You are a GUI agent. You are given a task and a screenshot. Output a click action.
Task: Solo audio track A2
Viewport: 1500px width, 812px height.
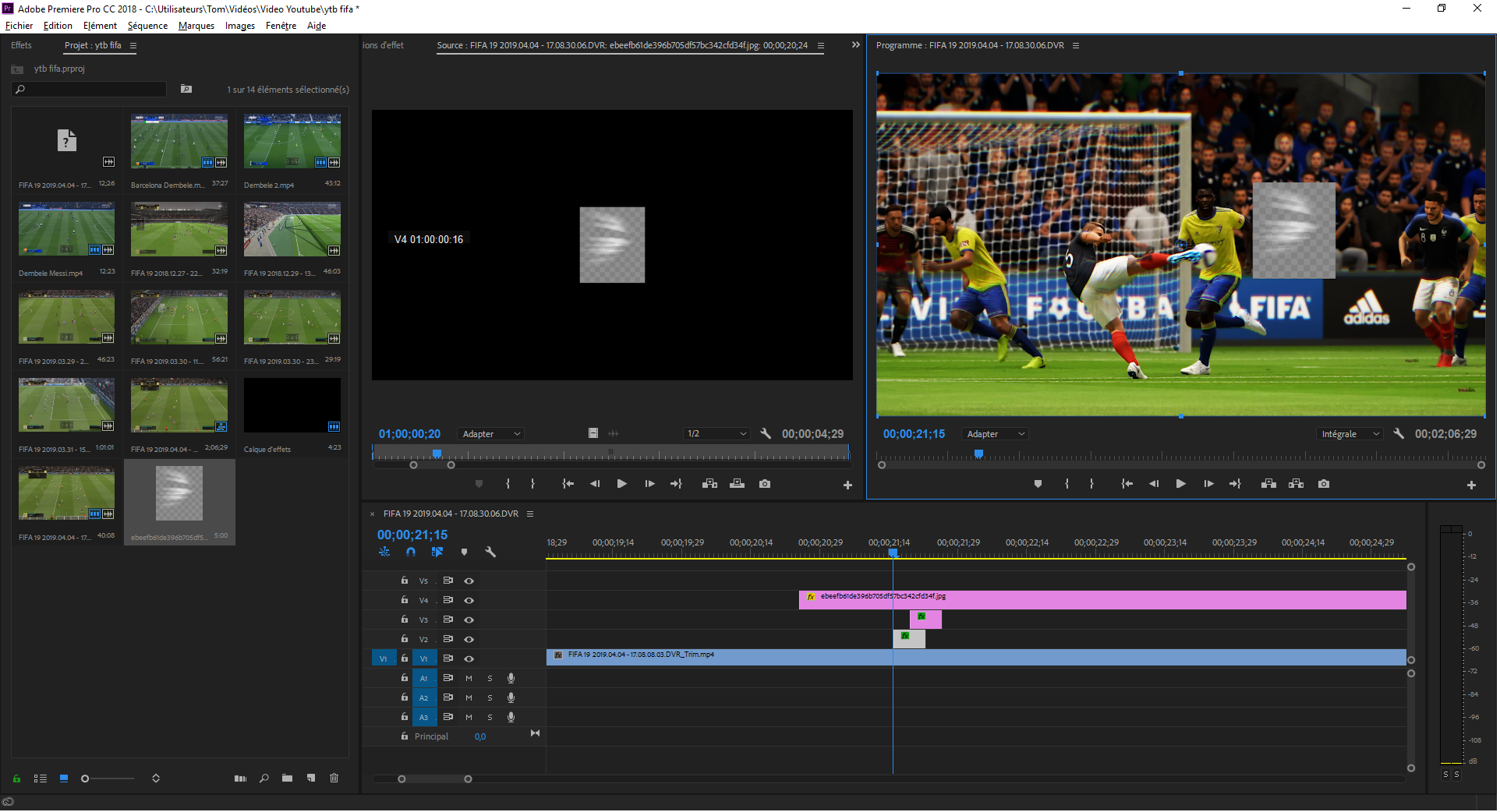(x=490, y=698)
